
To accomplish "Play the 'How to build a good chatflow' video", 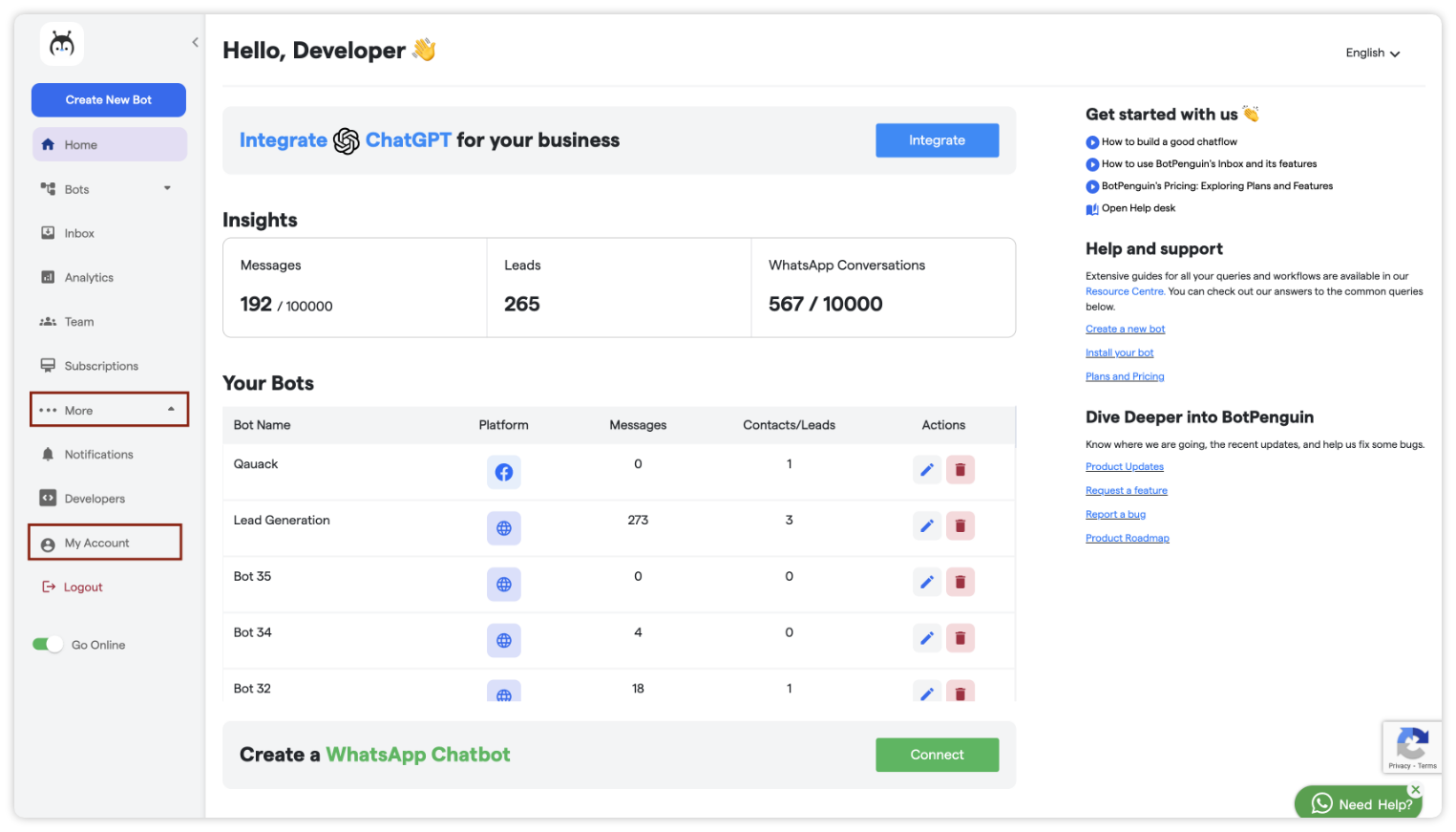I will coord(1092,142).
